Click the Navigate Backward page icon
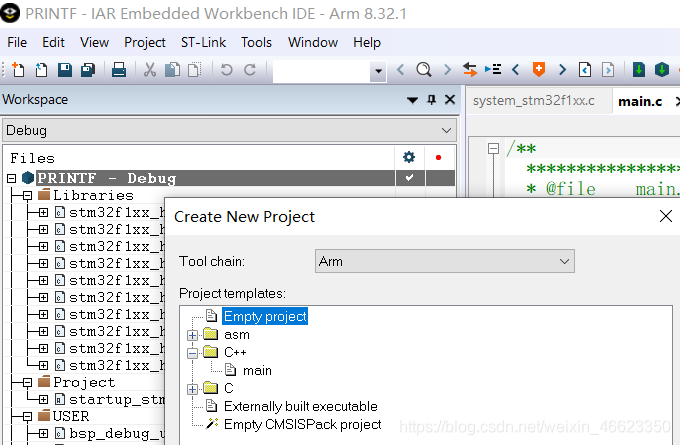 585,69
